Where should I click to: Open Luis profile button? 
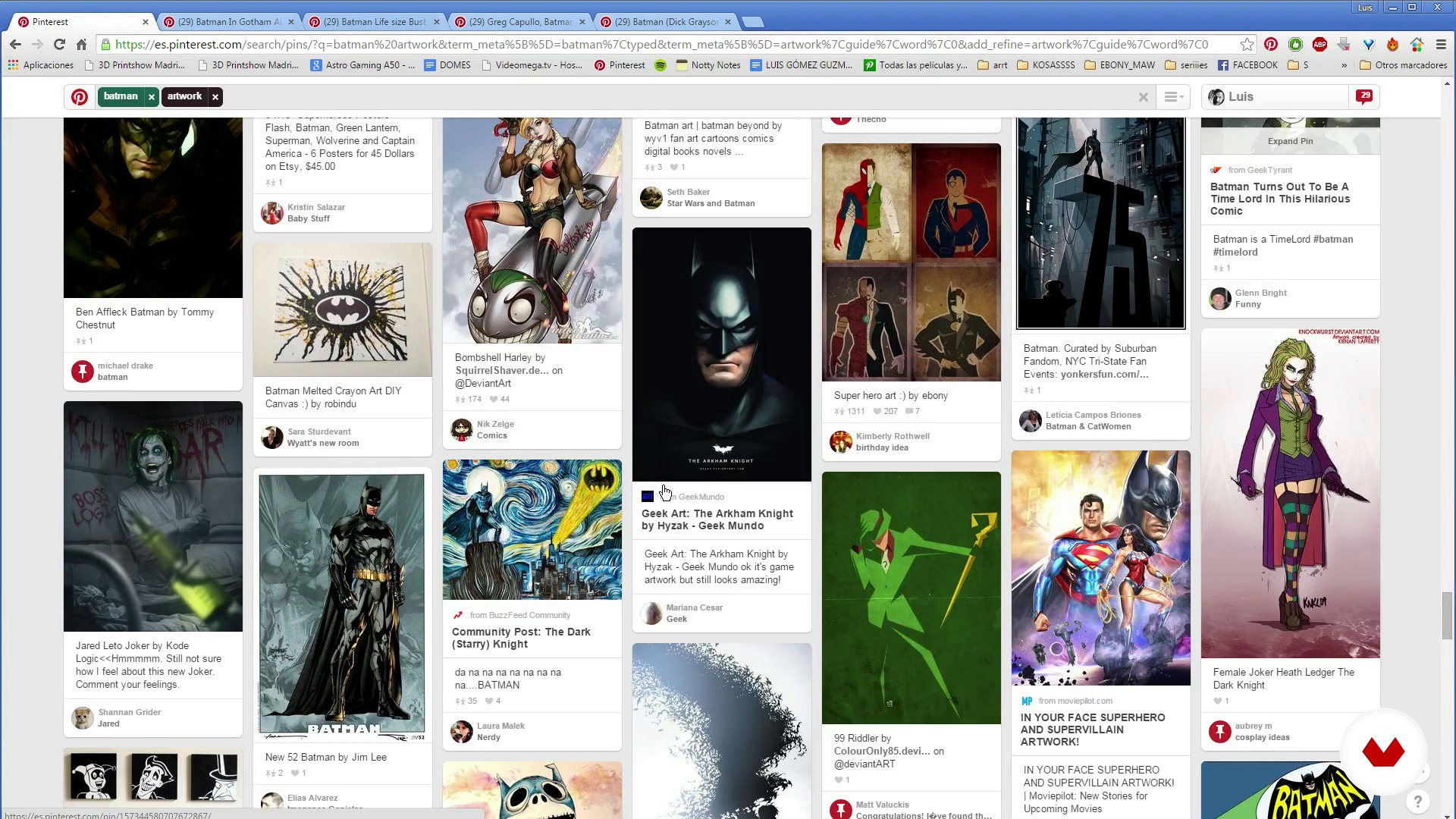[x=1276, y=97]
